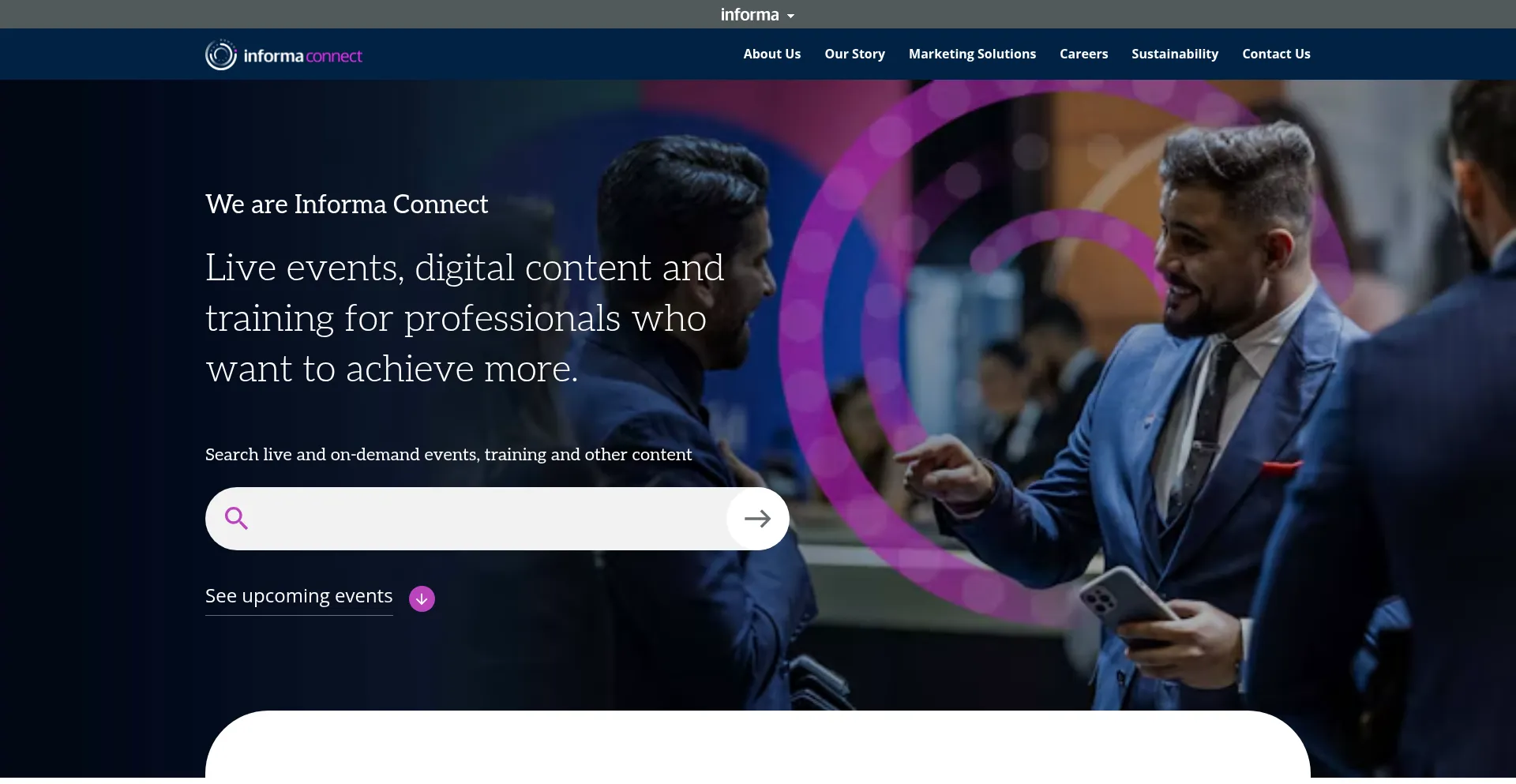Click the magenta down-arrow circle icon

422,598
